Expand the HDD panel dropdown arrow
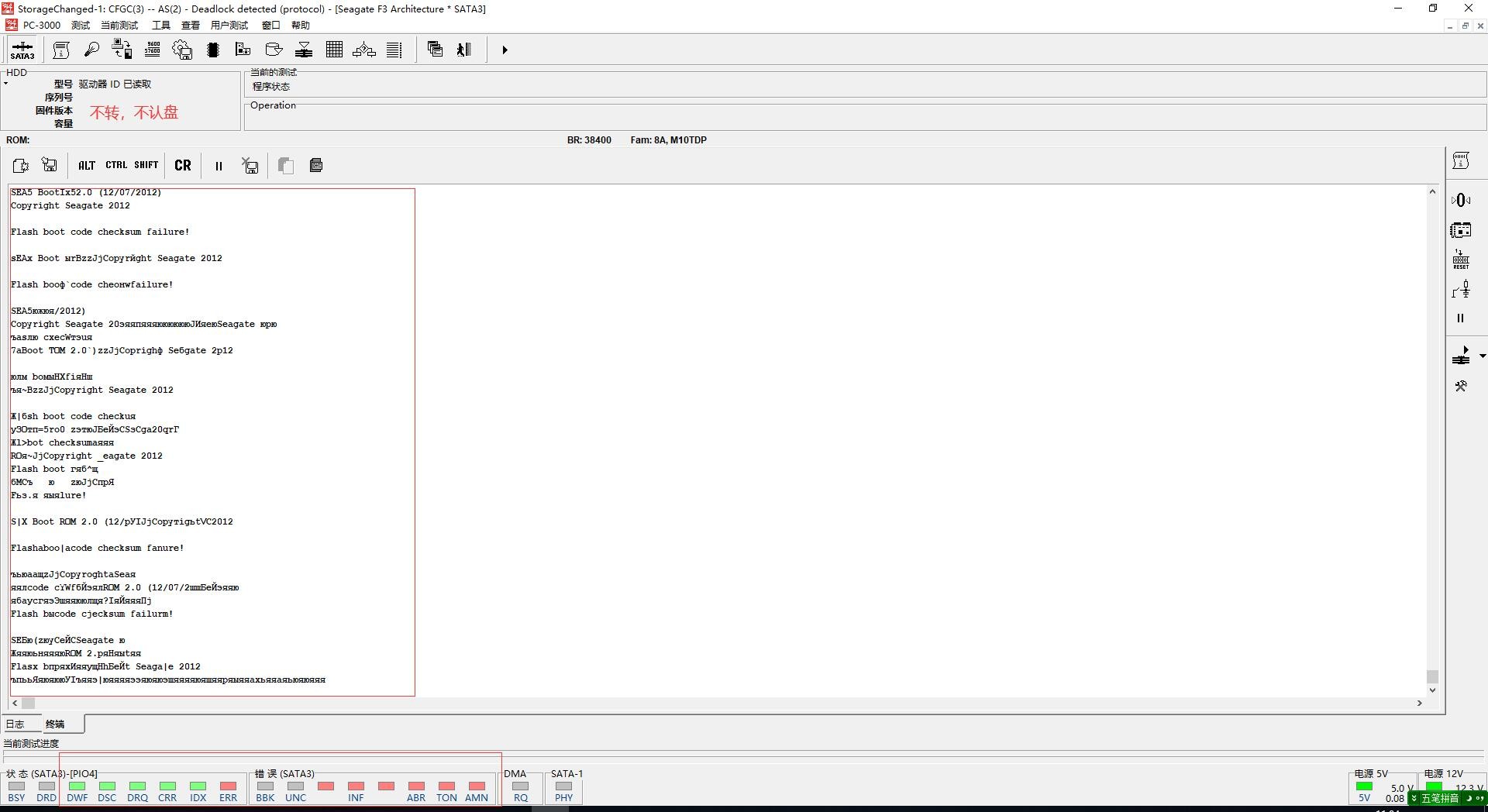The height and width of the screenshot is (812, 1488). click(x=5, y=83)
